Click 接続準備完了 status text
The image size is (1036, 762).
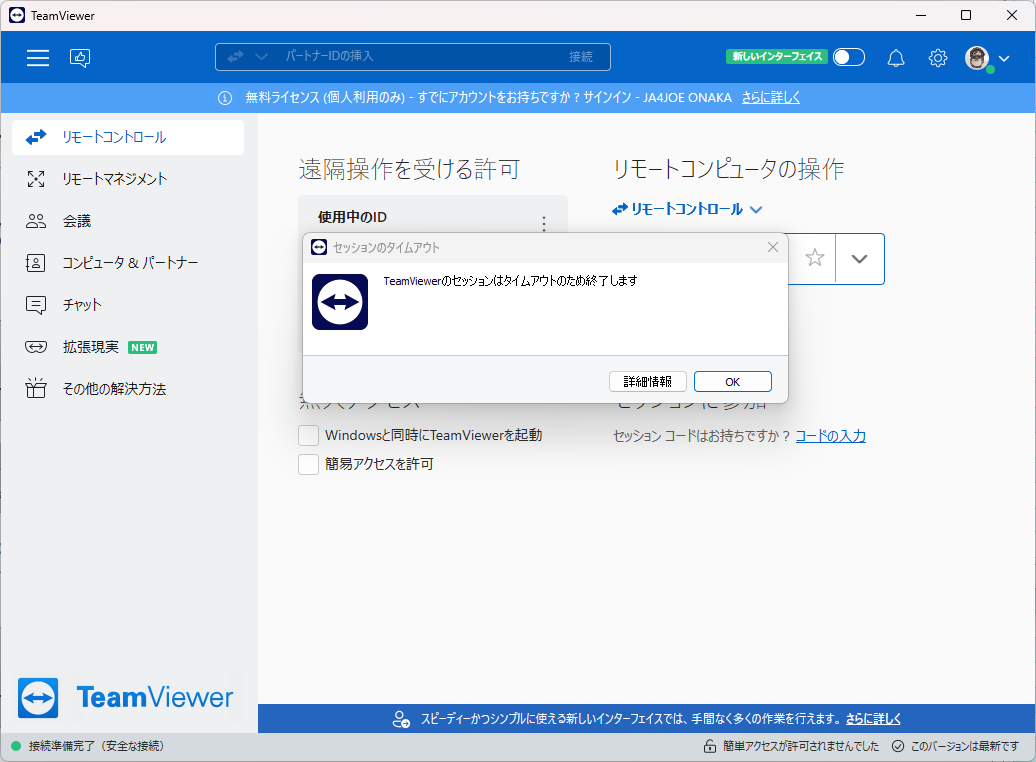click(96, 746)
